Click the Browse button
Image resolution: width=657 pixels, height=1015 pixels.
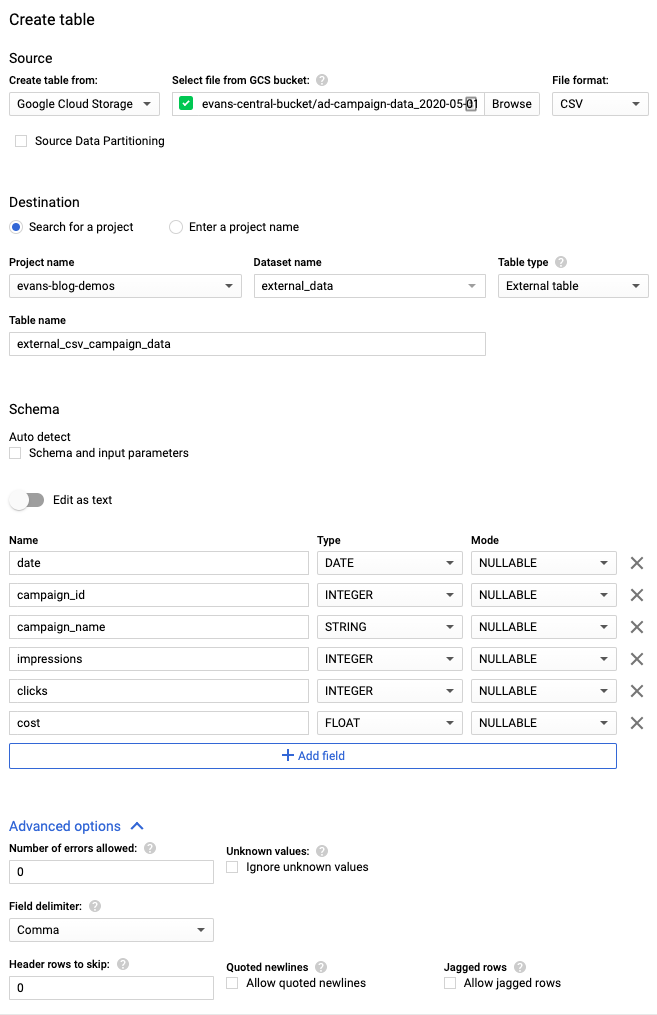tap(512, 104)
